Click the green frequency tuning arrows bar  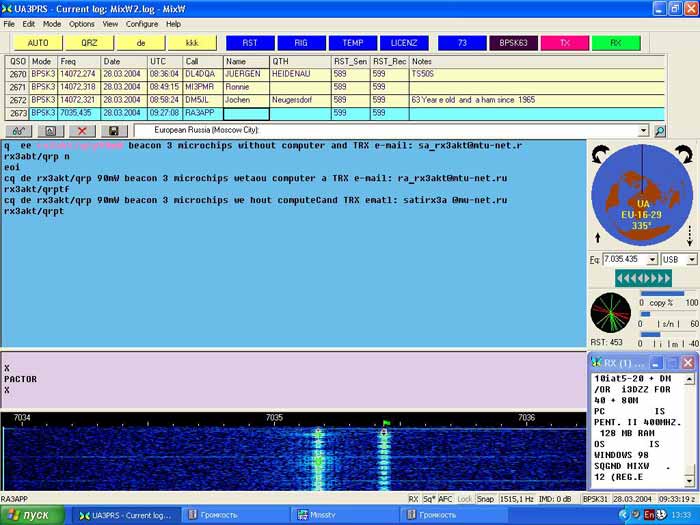(x=641, y=278)
